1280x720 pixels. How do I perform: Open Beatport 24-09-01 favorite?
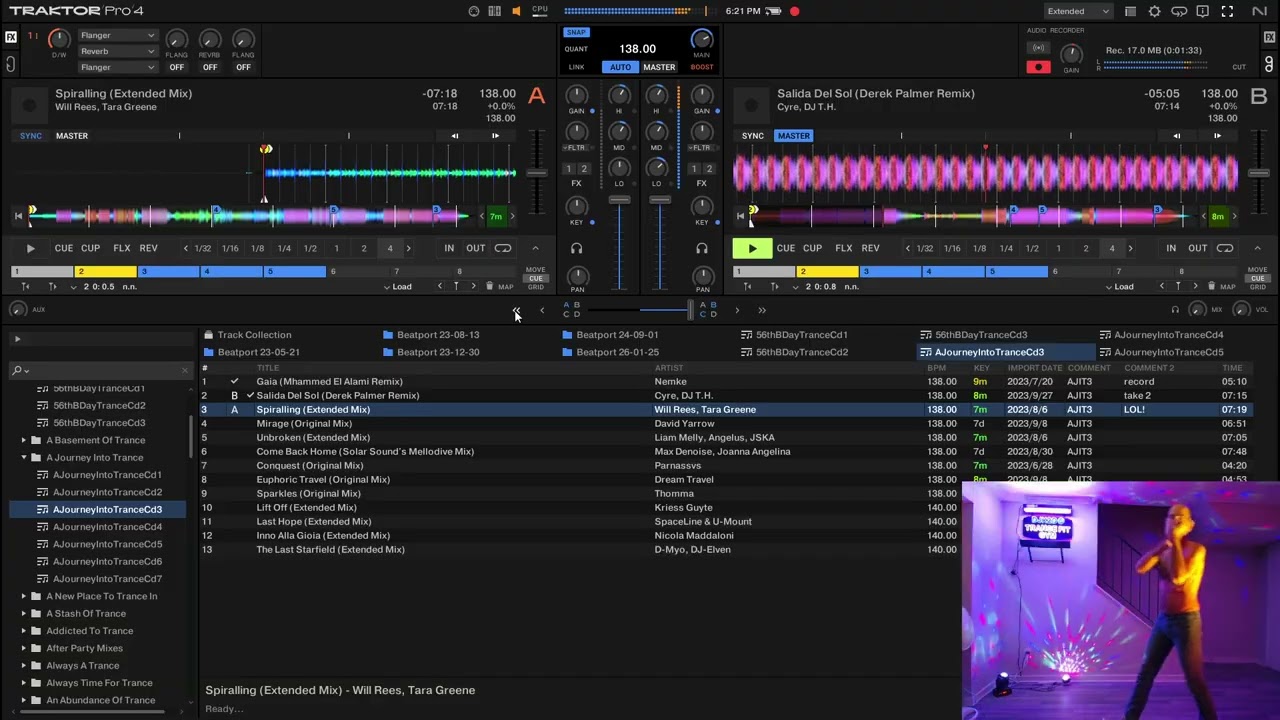(x=610, y=335)
